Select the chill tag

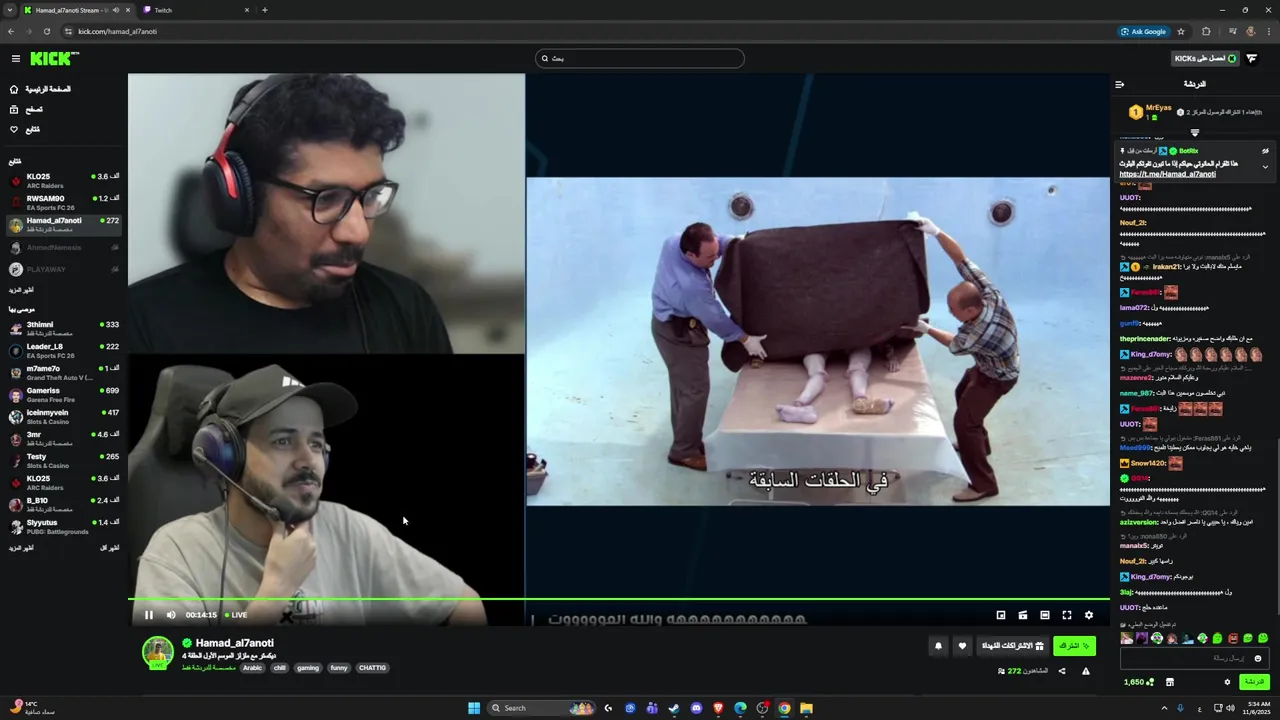(x=280, y=668)
